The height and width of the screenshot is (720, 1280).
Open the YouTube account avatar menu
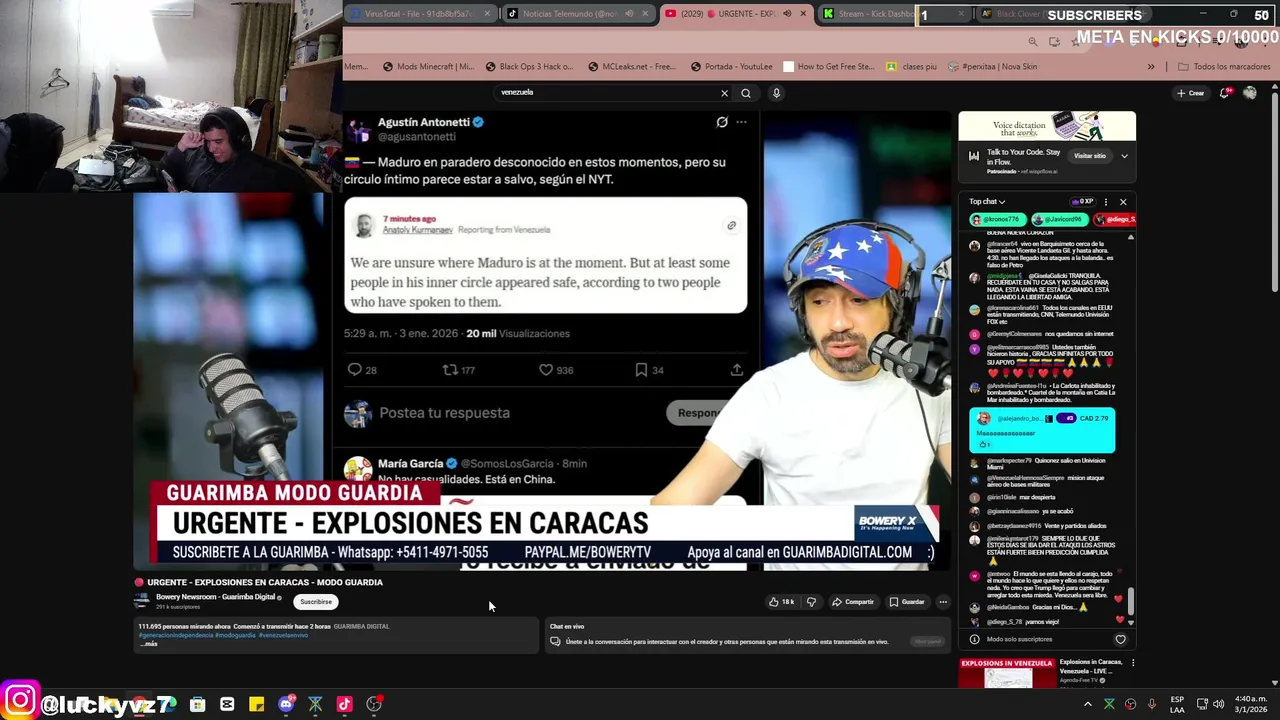coord(1250,93)
